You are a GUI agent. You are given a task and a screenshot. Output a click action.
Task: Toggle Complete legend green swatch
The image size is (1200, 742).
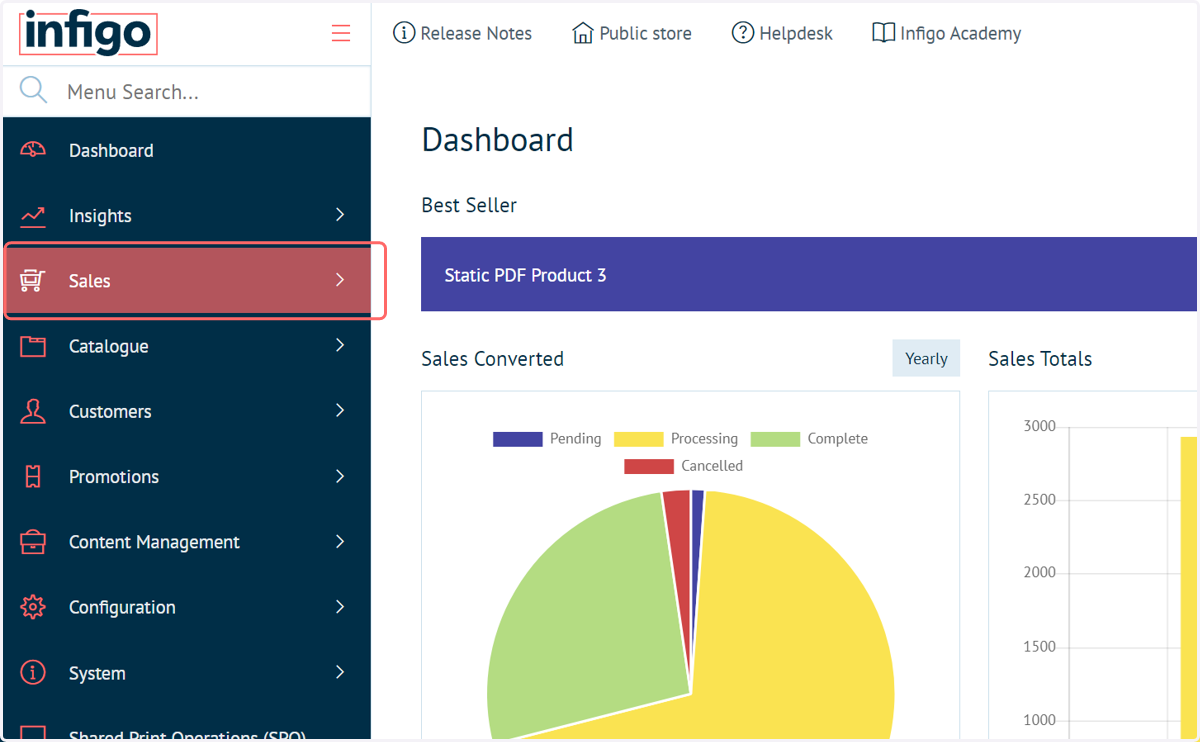coord(775,439)
